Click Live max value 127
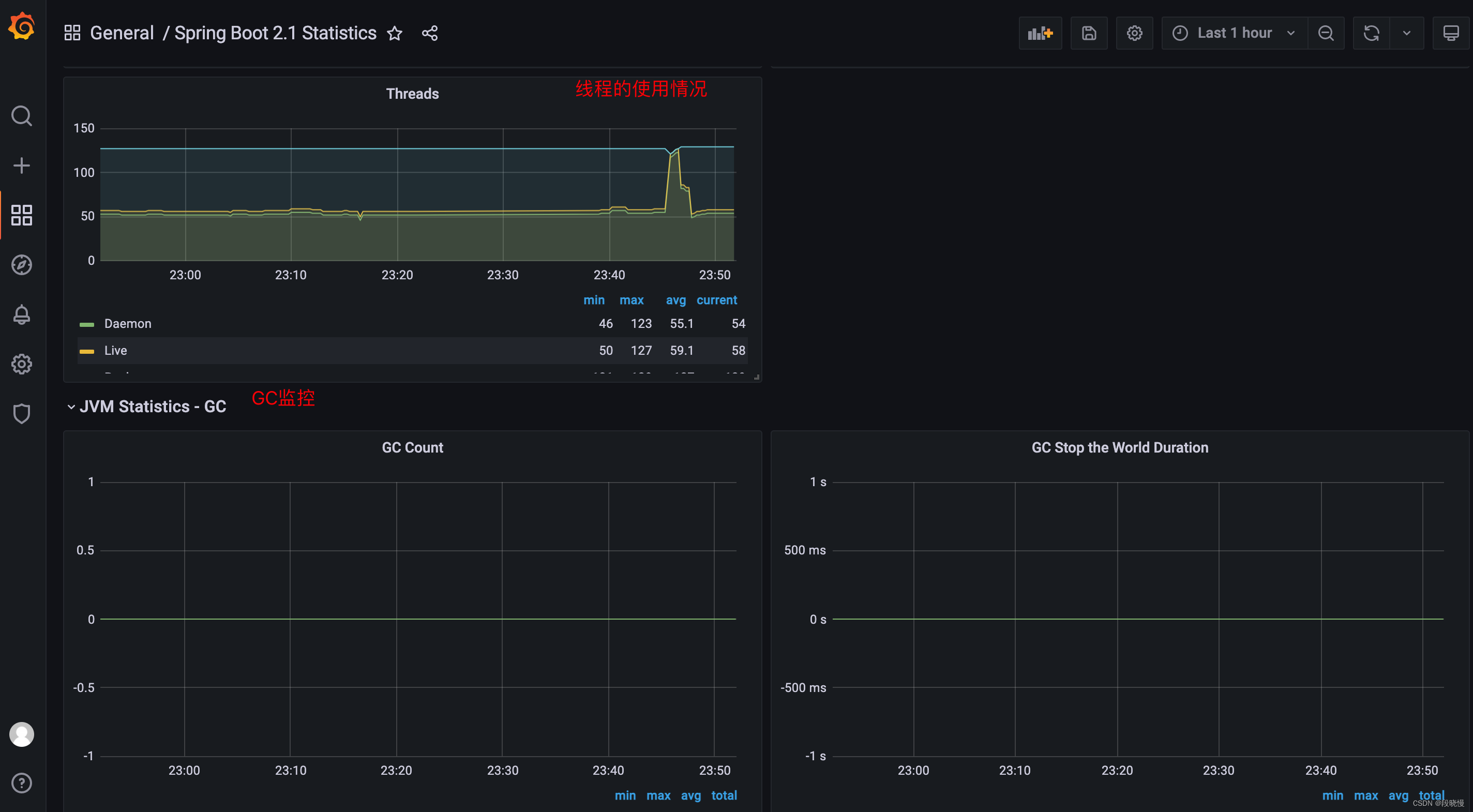Image resolution: width=1473 pixels, height=812 pixels. pyautogui.click(x=641, y=351)
